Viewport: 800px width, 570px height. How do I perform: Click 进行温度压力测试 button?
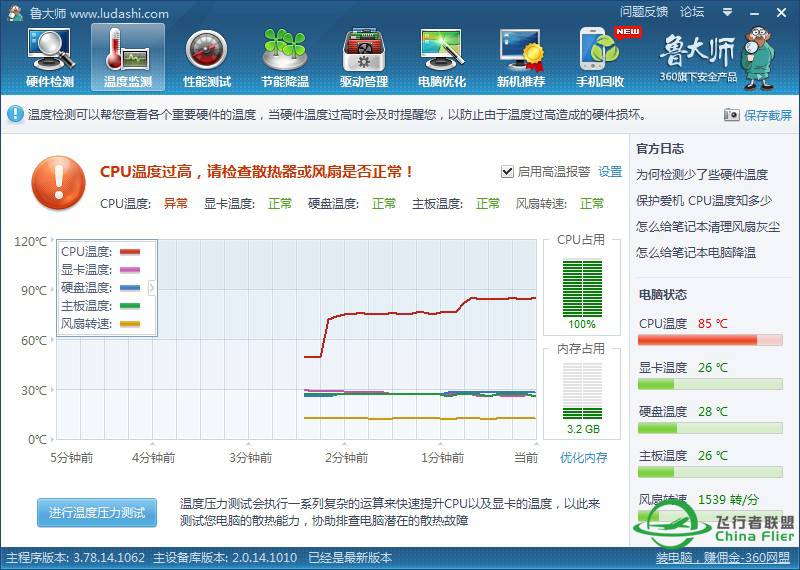click(97, 512)
